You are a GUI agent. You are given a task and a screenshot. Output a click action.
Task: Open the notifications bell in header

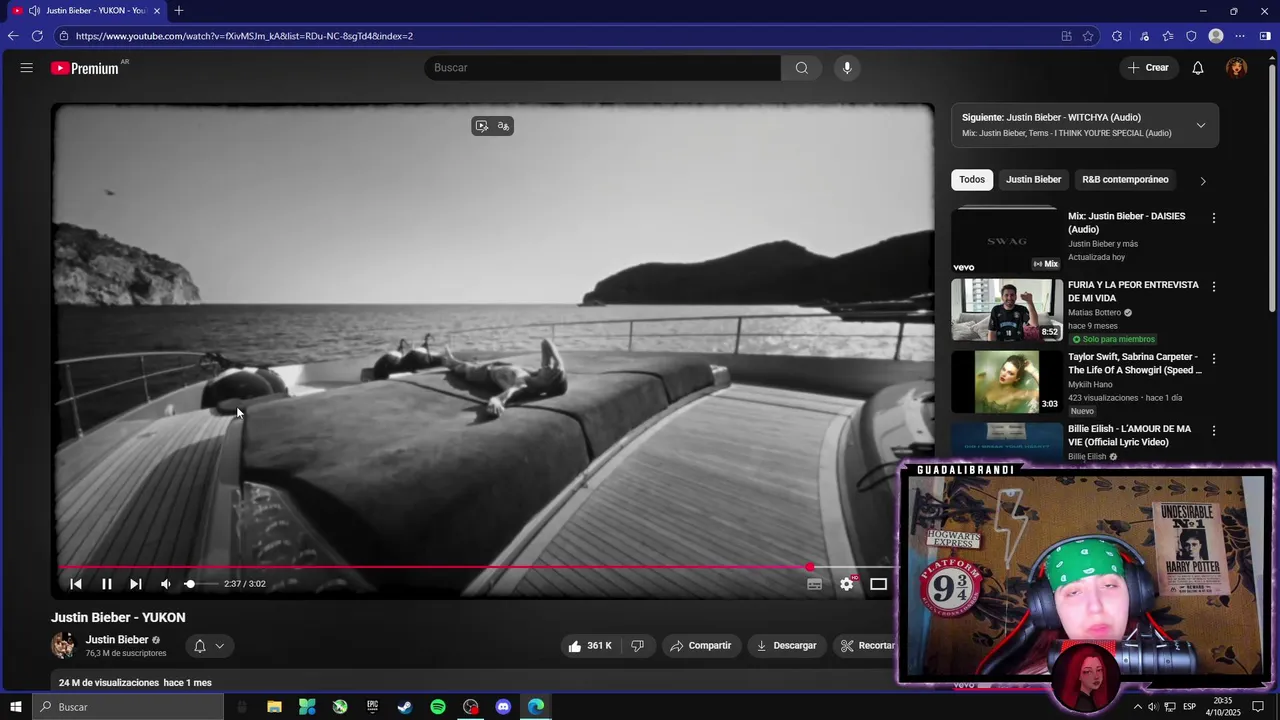click(1197, 68)
